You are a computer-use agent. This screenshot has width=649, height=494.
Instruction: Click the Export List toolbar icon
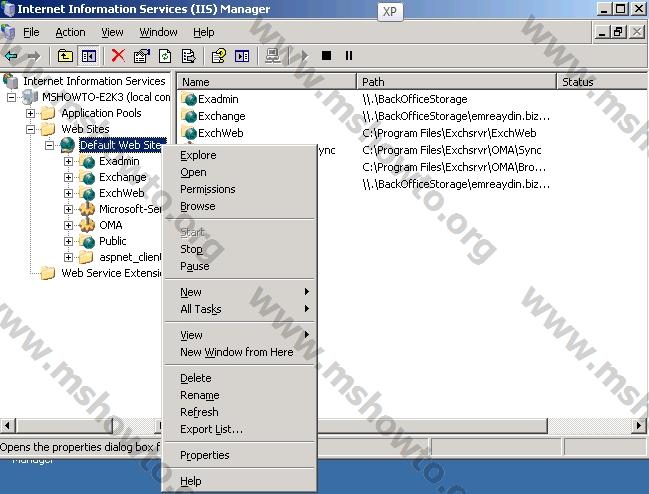tap(188, 55)
